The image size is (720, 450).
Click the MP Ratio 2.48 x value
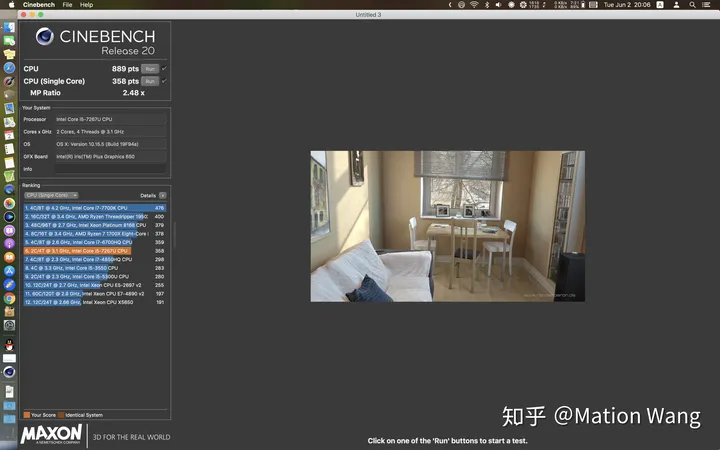pyautogui.click(x=134, y=93)
